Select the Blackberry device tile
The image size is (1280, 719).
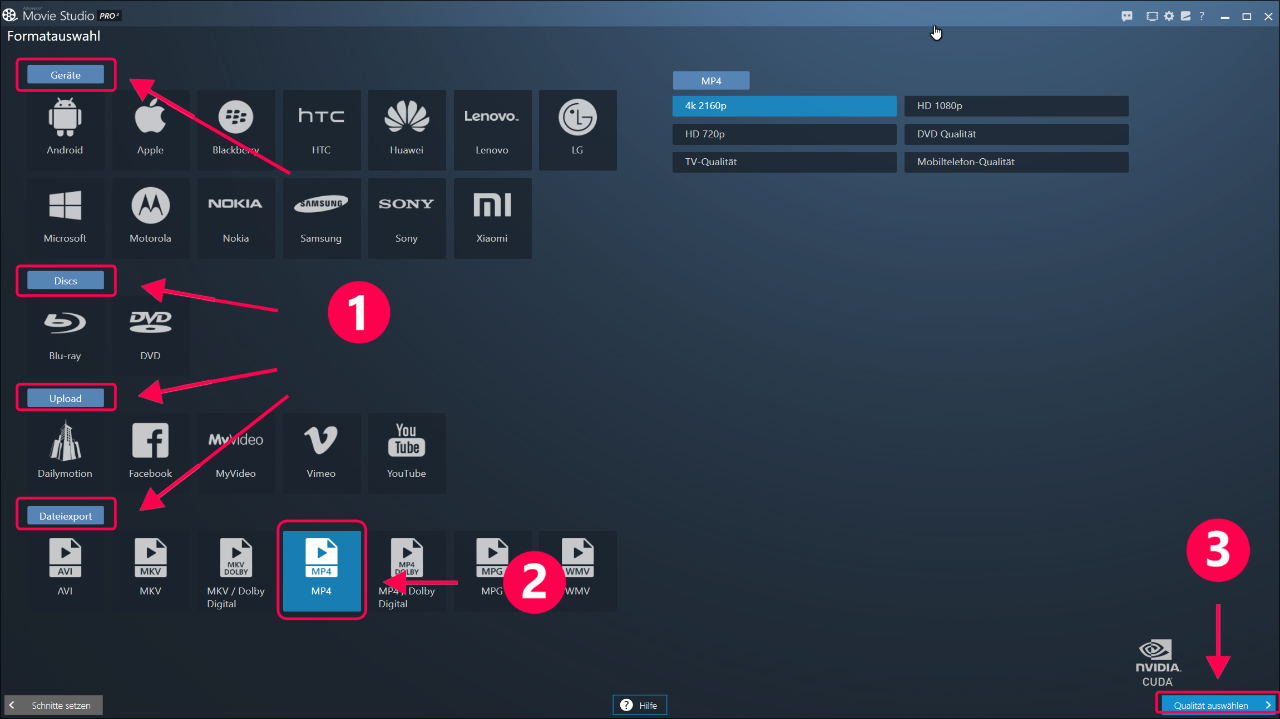pyautogui.click(x=236, y=129)
